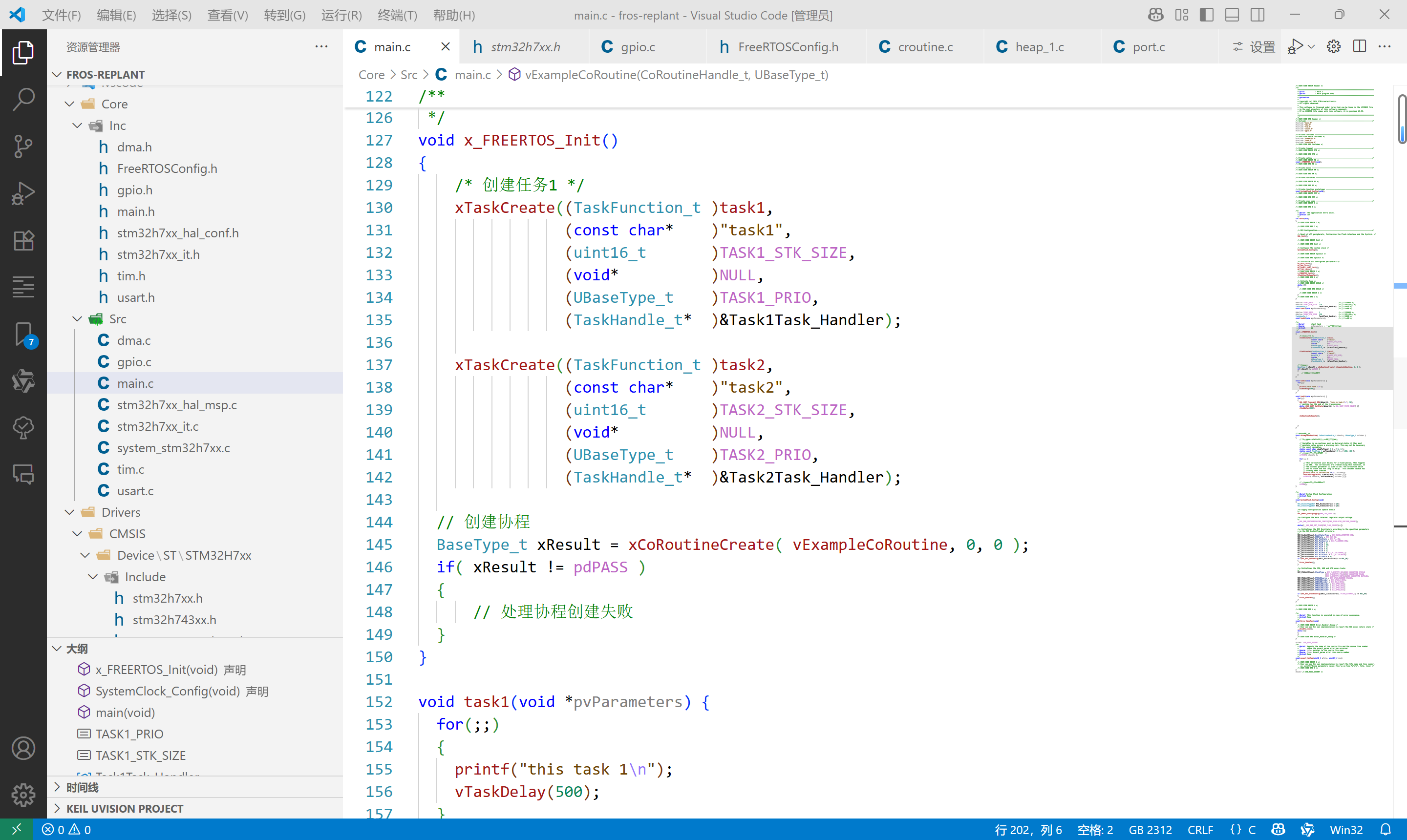
Task: Switch to the gpio.c tab
Action: click(x=647, y=46)
